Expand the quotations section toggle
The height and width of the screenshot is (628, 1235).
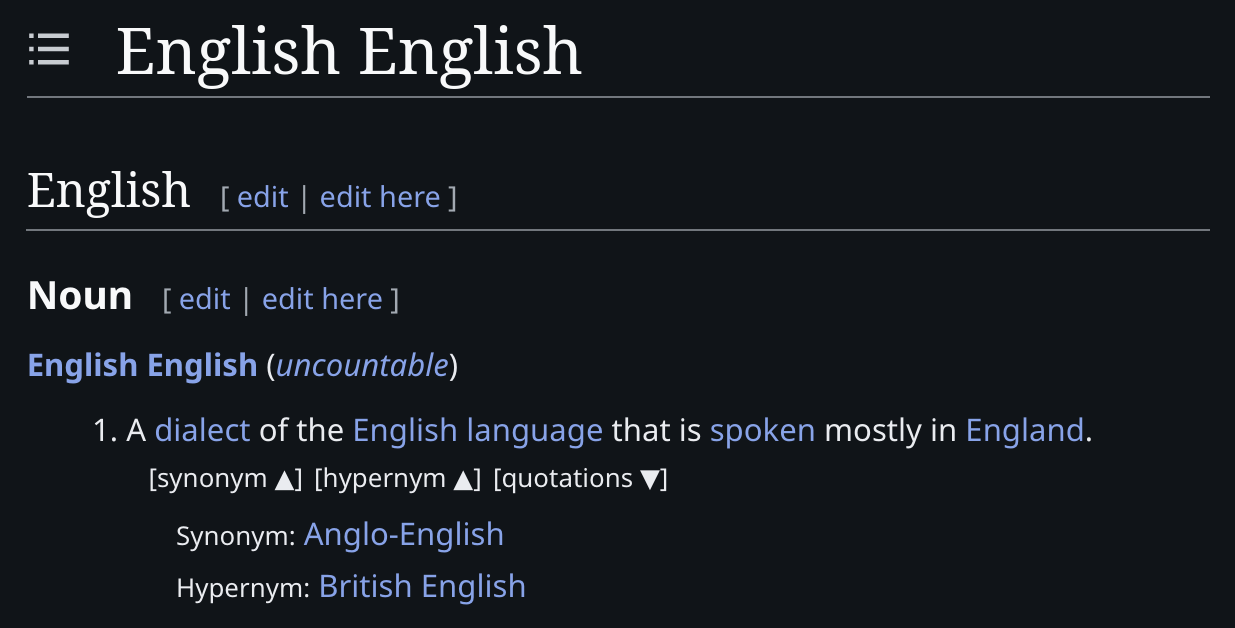click(580, 479)
